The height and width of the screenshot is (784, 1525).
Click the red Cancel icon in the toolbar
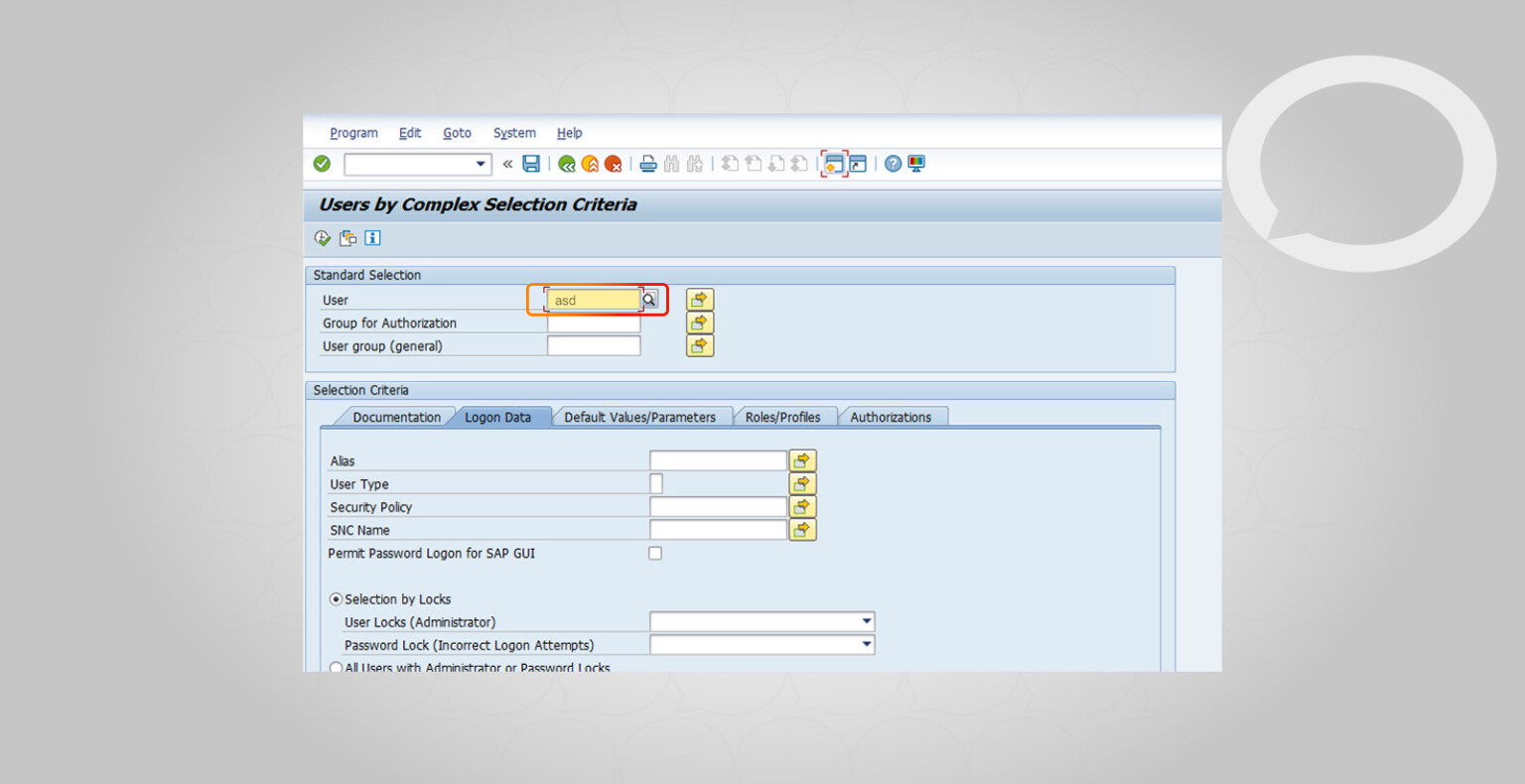(614, 164)
